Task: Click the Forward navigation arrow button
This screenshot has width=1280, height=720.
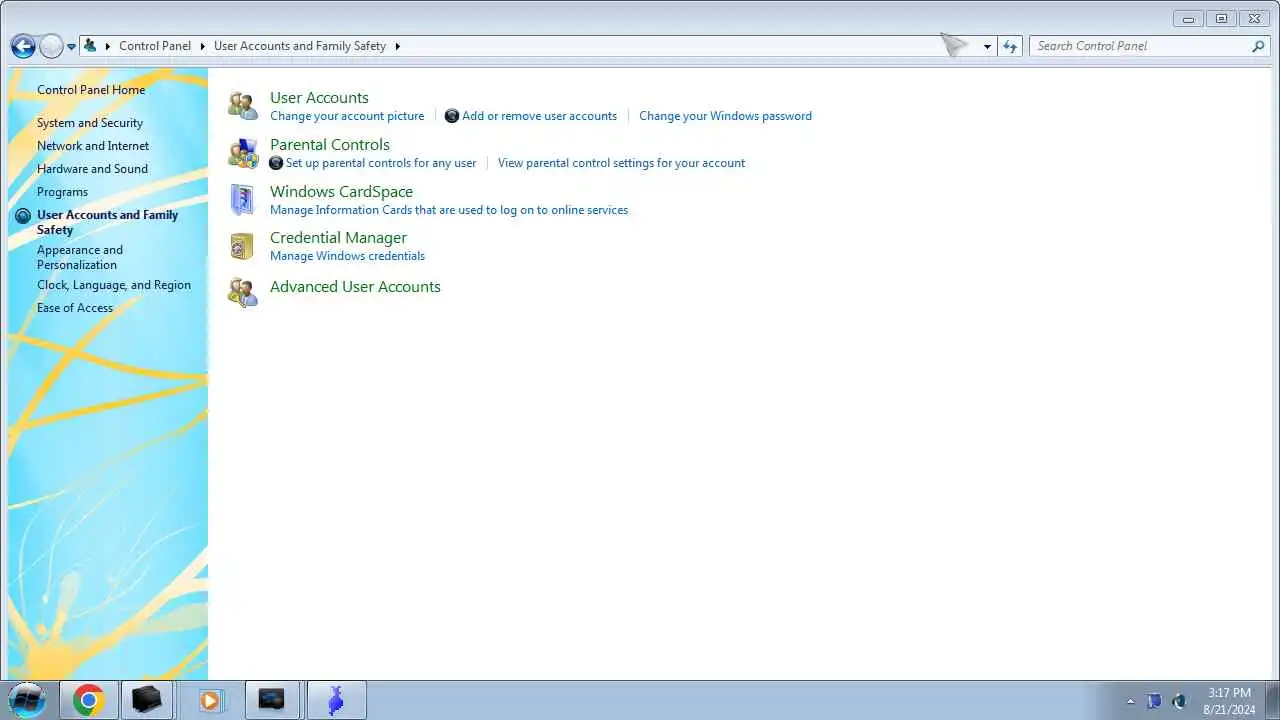Action: [51, 46]
